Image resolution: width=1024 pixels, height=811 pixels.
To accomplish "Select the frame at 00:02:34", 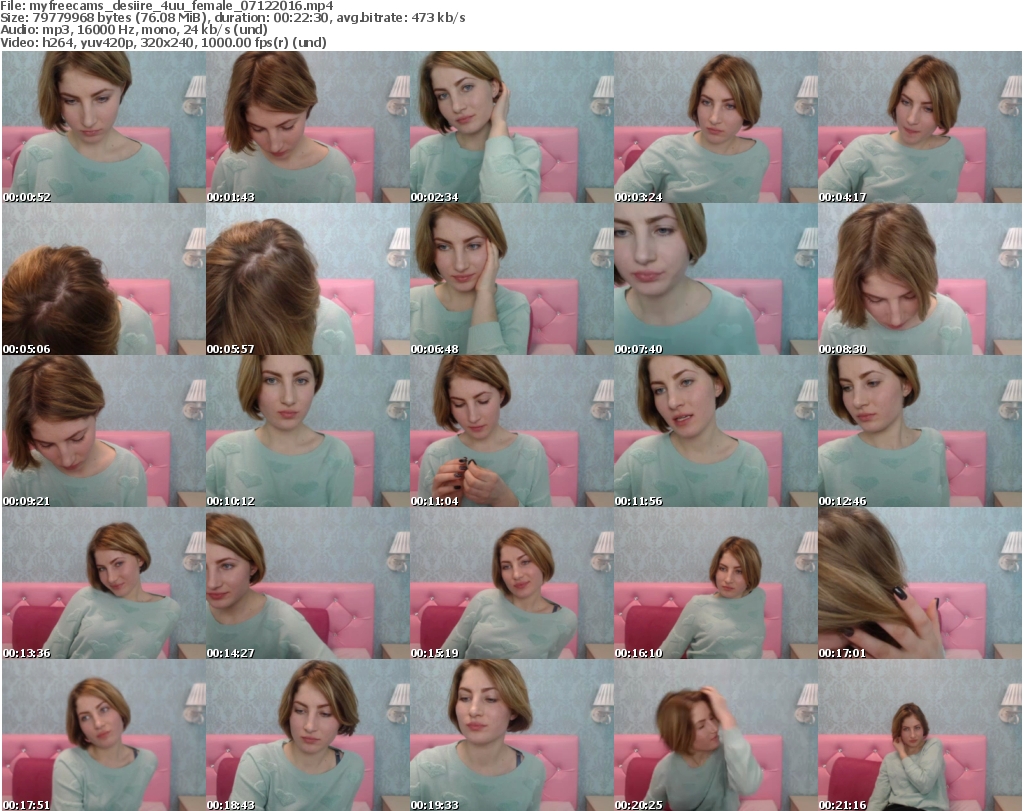I will coord(511,127).
